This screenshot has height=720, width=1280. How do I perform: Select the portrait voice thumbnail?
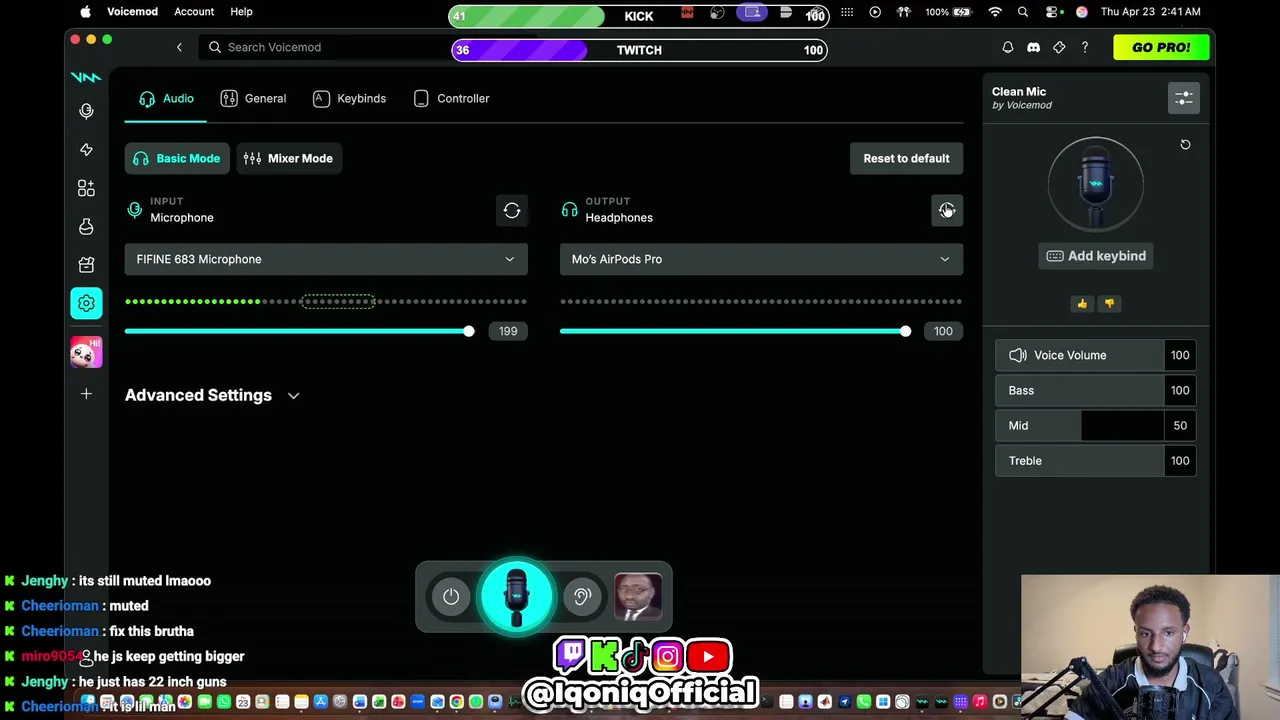click(x=638, y=597)
